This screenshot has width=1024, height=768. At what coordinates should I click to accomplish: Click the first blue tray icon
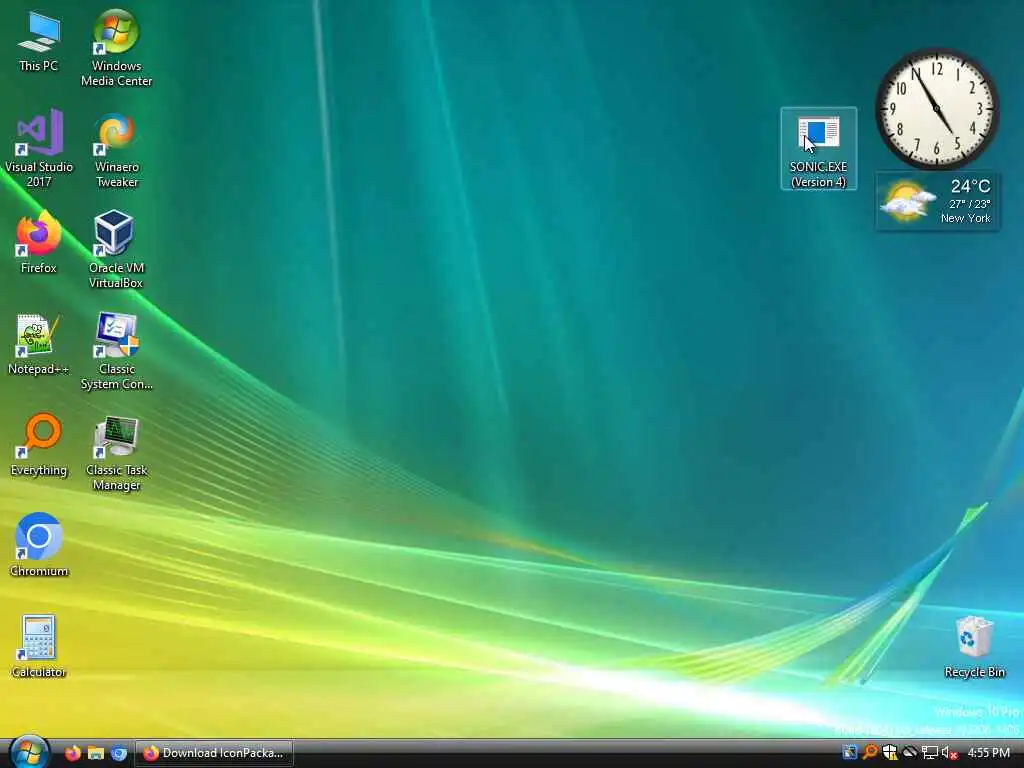click(x=850, y=752)
